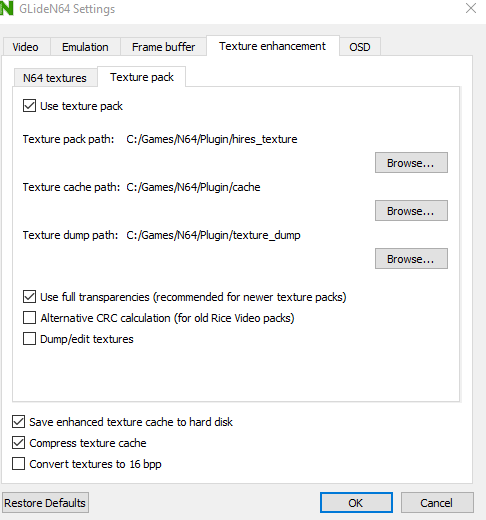Browse for texture pack path

tap(411, 163)
